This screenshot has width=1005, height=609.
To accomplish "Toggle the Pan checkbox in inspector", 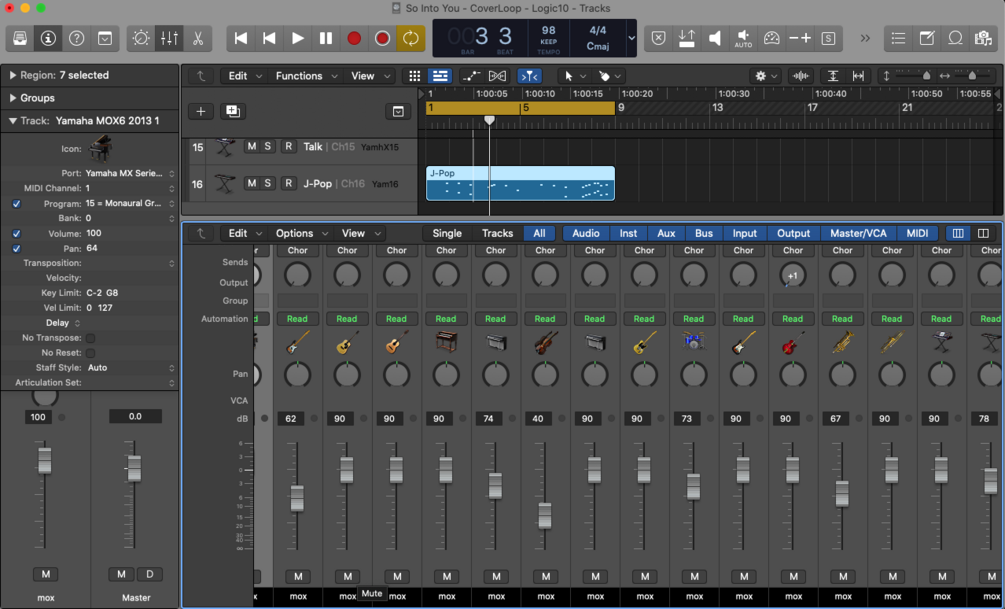I will coord(17,249).
